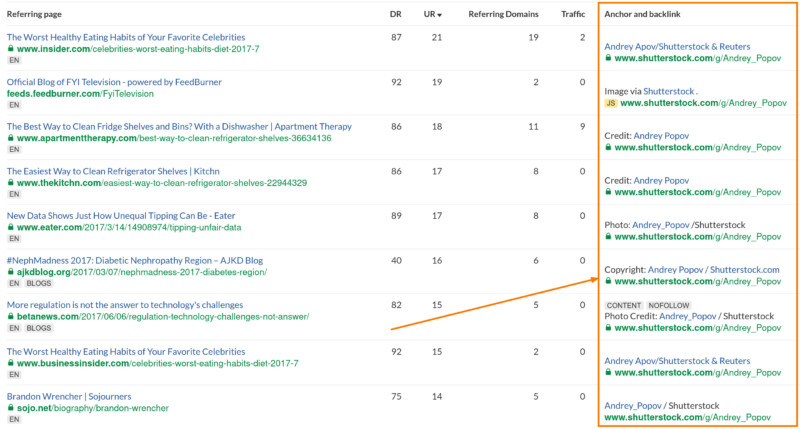Open the sojo.net biography URL
This screenshot has width=800, height=429.
[93, 408]
